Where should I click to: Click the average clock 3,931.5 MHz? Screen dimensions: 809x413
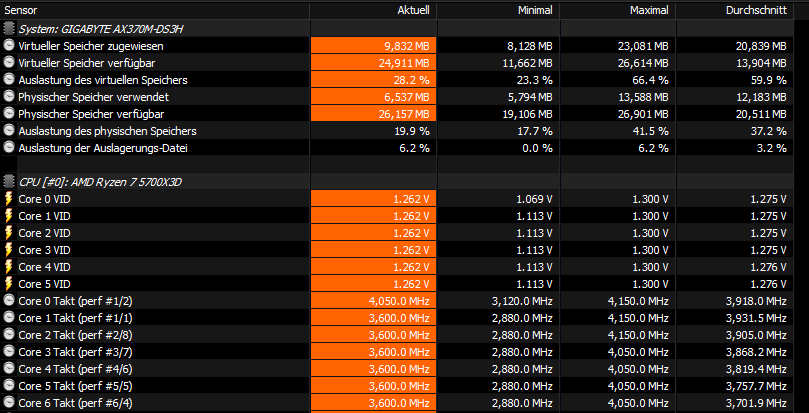click(756, 319)
